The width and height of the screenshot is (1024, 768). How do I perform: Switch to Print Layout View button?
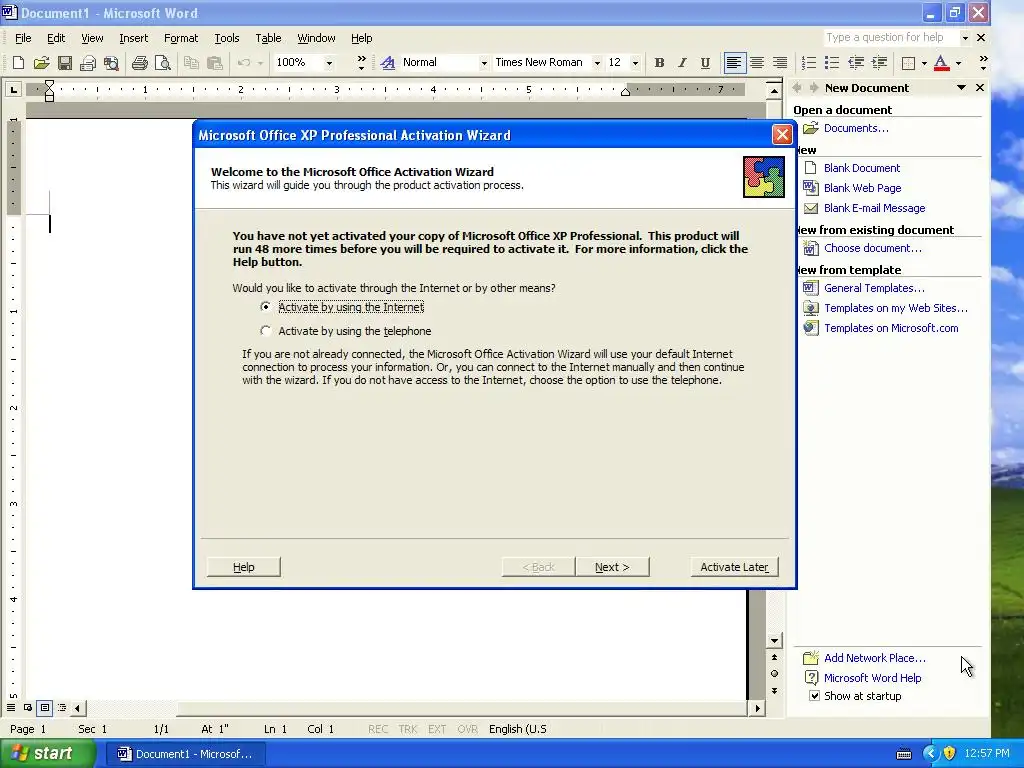[44, 707]
